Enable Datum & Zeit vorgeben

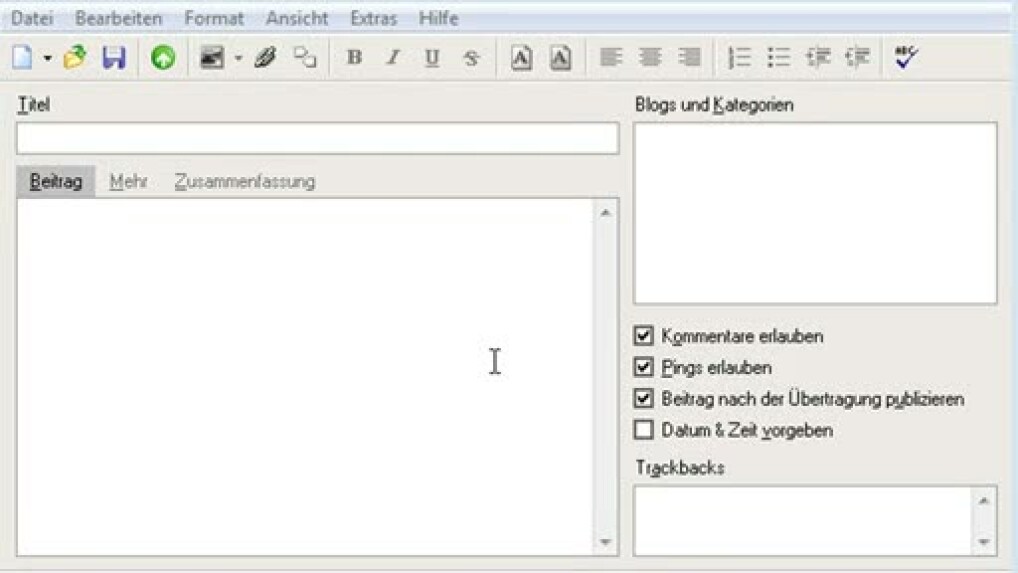[x=644, y=430]
